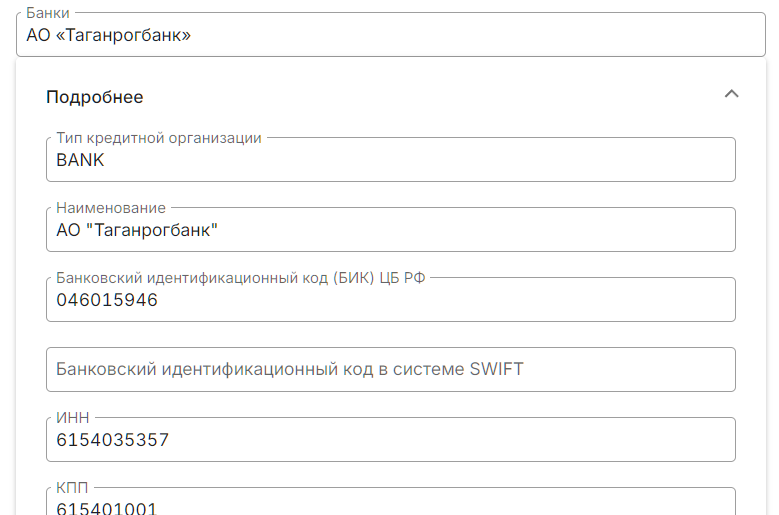
Task: Focus the БИК ЦБ РФ input field
Action: (x=450, y=300)
